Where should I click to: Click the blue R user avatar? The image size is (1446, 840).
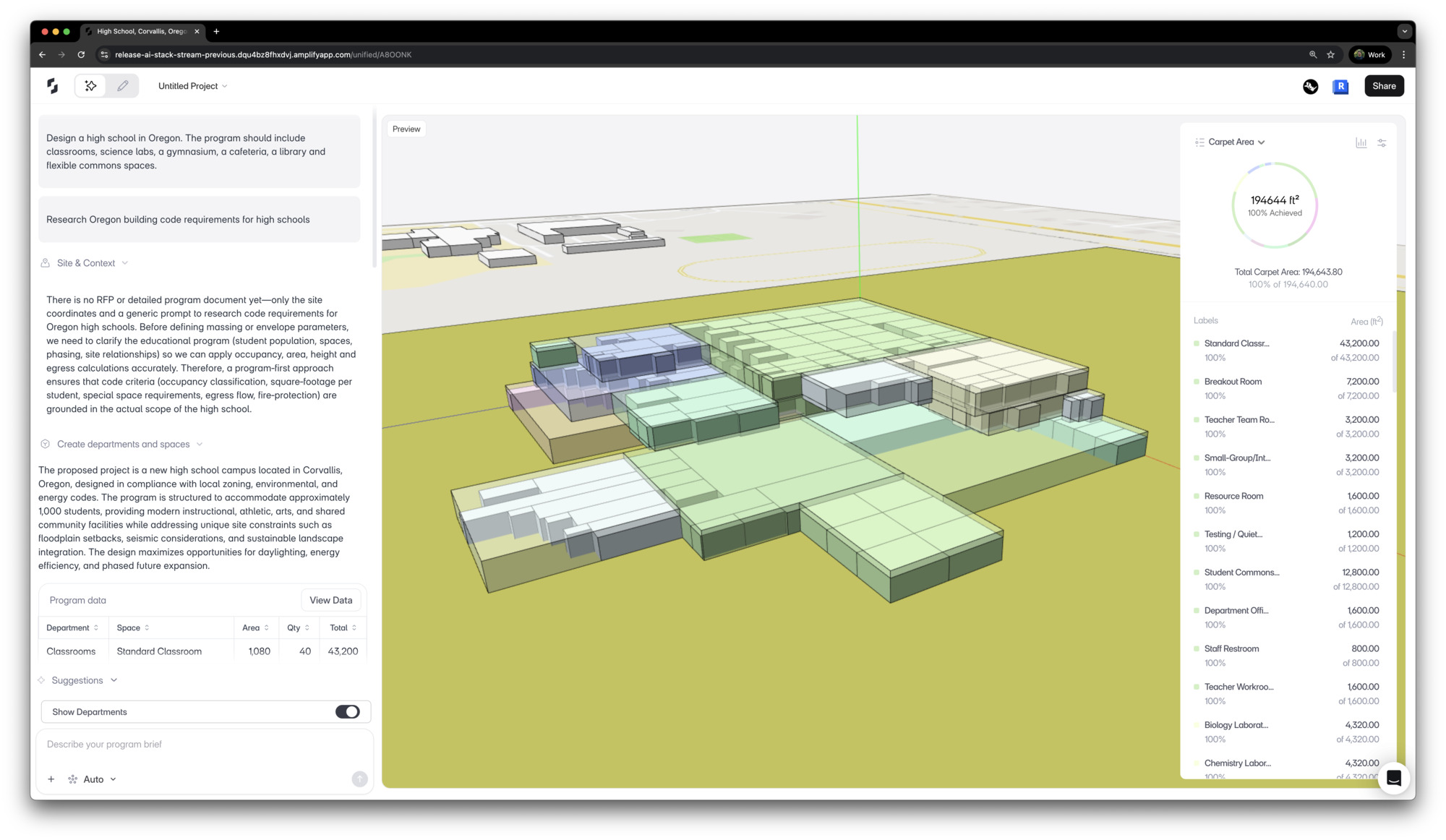[x=1340, y=86]
